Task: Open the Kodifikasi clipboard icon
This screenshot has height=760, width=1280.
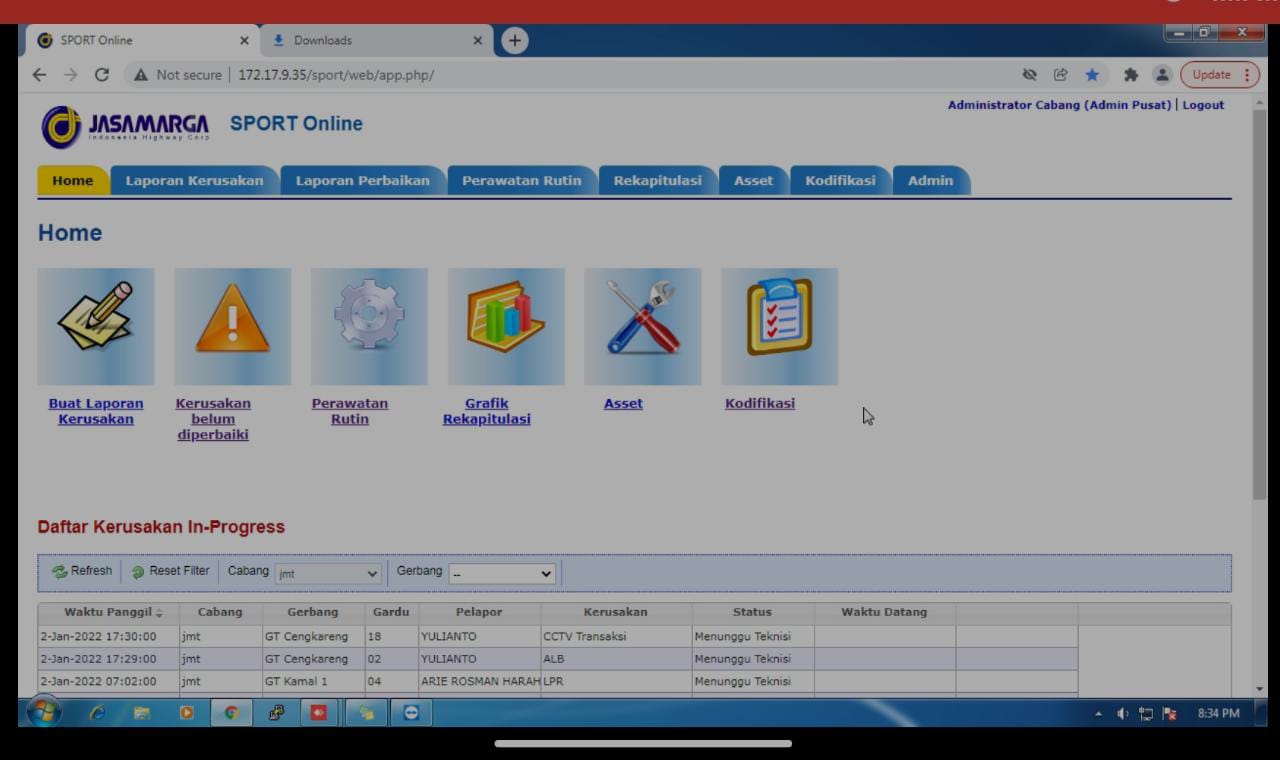Action: [779, 326]
